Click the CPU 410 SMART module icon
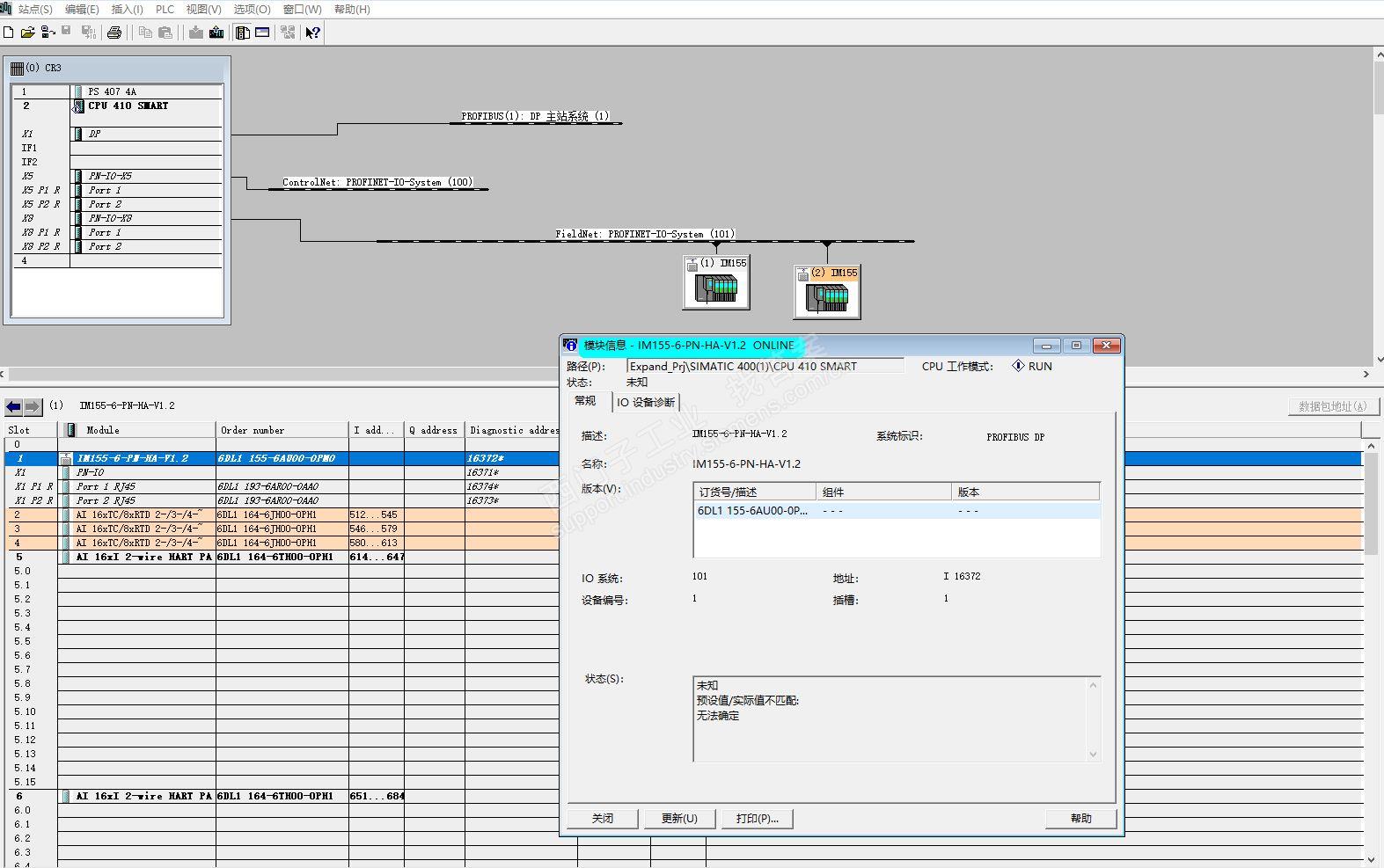The width and height of the screenshot is (1384, 868). (78, 106)
